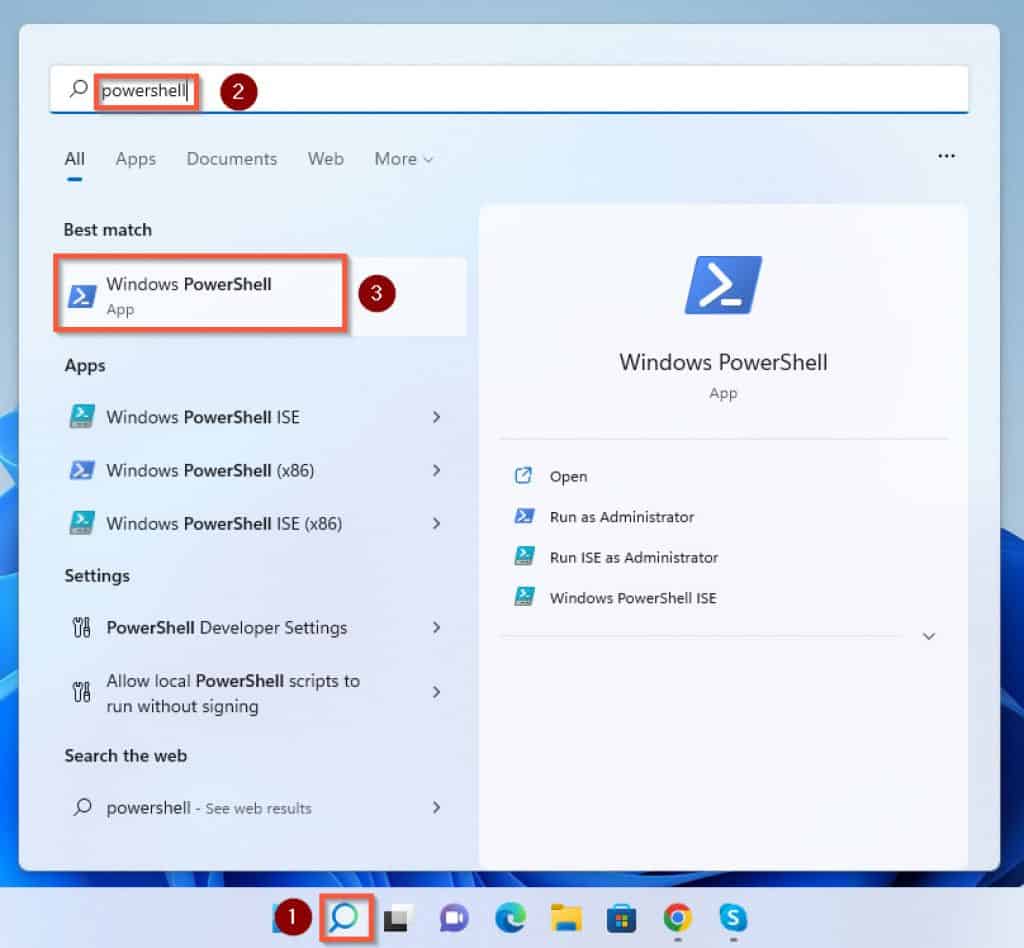Click the Windows PowerShell ISE app icon in the Apps list
The height and width of the screenshot is (948, 1024).
(x=82, y=417)
